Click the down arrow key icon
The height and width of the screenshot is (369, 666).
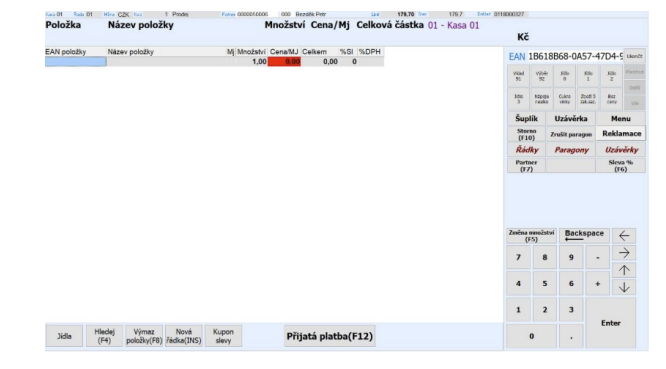pos(624,287)
